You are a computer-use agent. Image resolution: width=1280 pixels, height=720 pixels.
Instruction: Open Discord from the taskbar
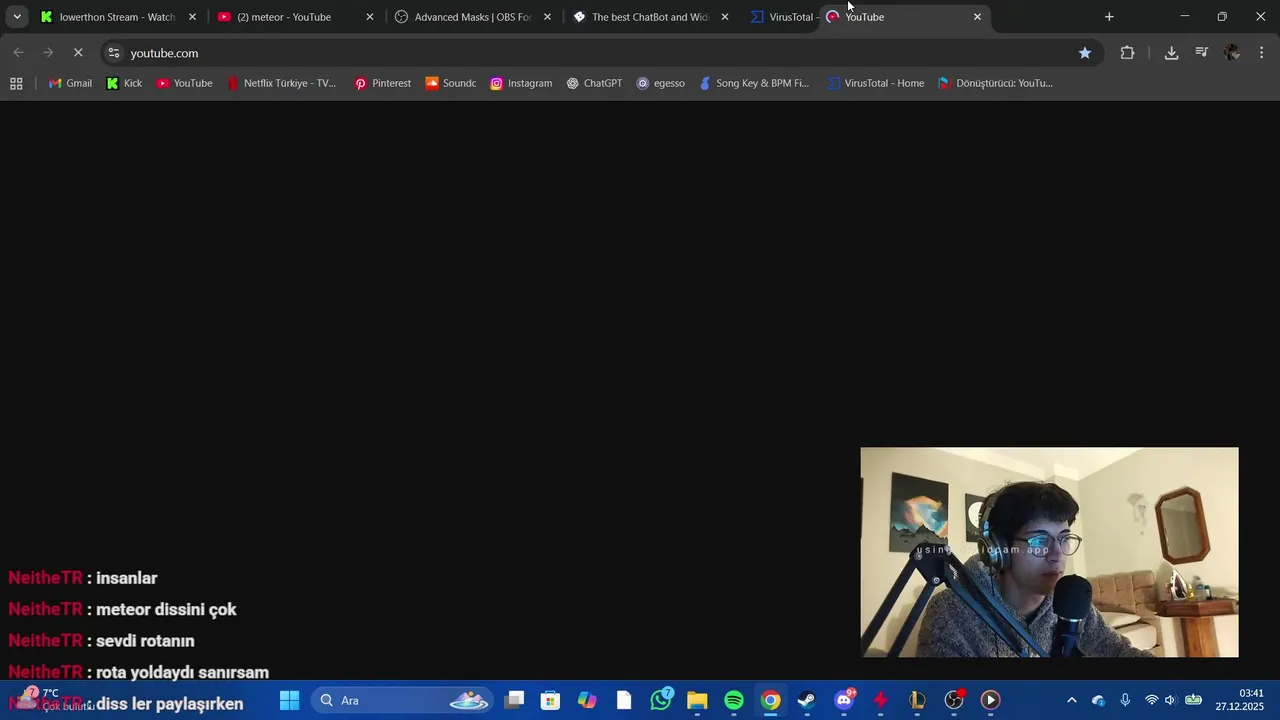point(844,700)
